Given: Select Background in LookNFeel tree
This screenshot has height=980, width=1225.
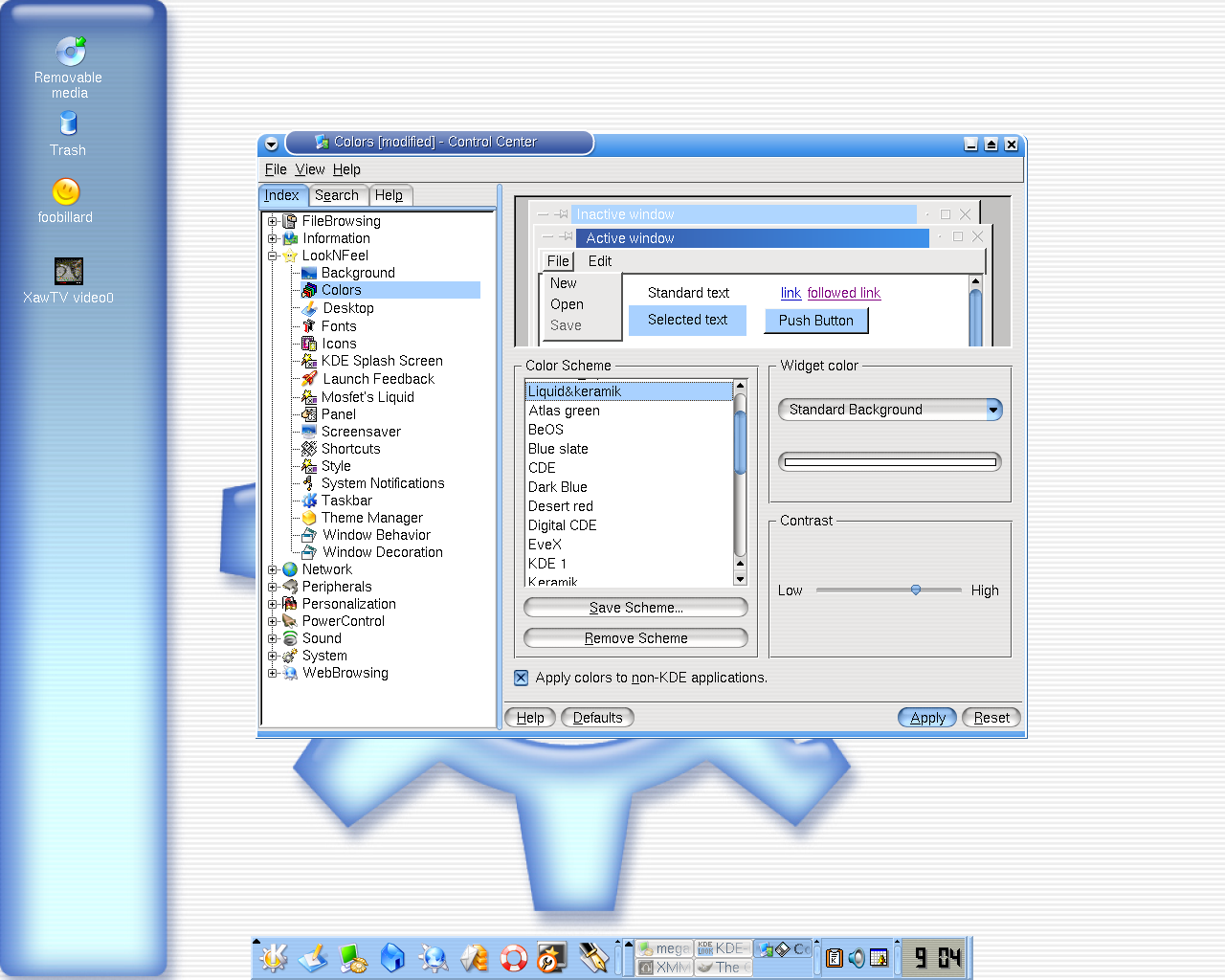Looking at the screenshot, I should point(358,273).
